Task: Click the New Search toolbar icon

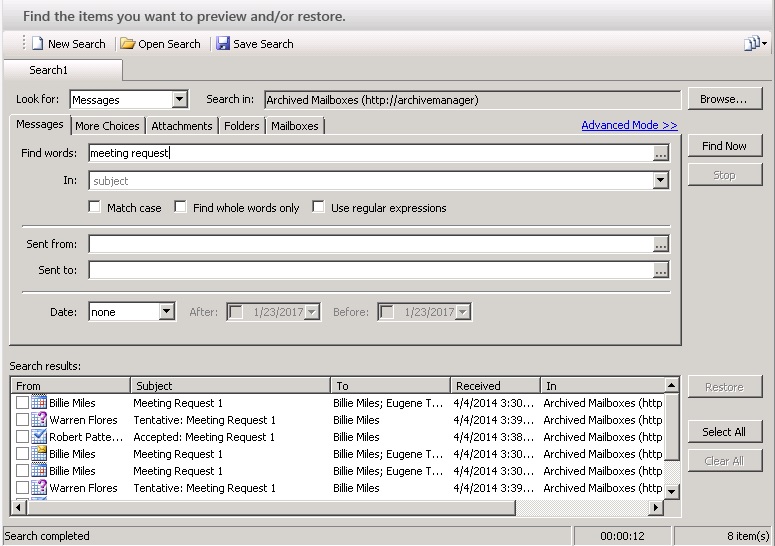Action: tap(37, 44)
